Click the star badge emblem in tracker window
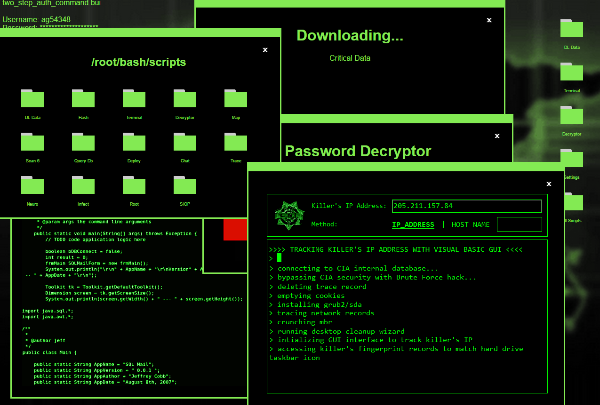This screenshot has height=405, width=600. coord(289,216)
